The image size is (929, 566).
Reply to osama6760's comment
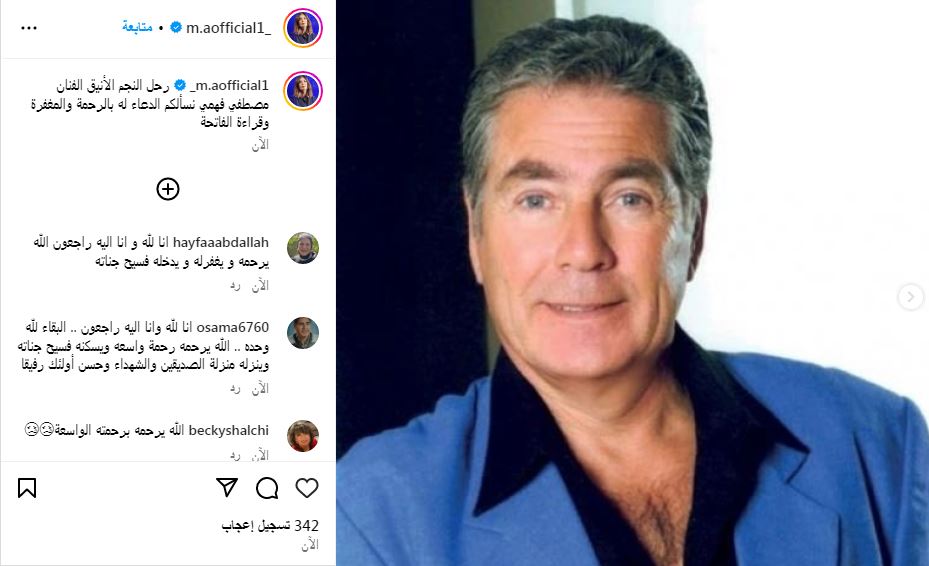point(235,389)
